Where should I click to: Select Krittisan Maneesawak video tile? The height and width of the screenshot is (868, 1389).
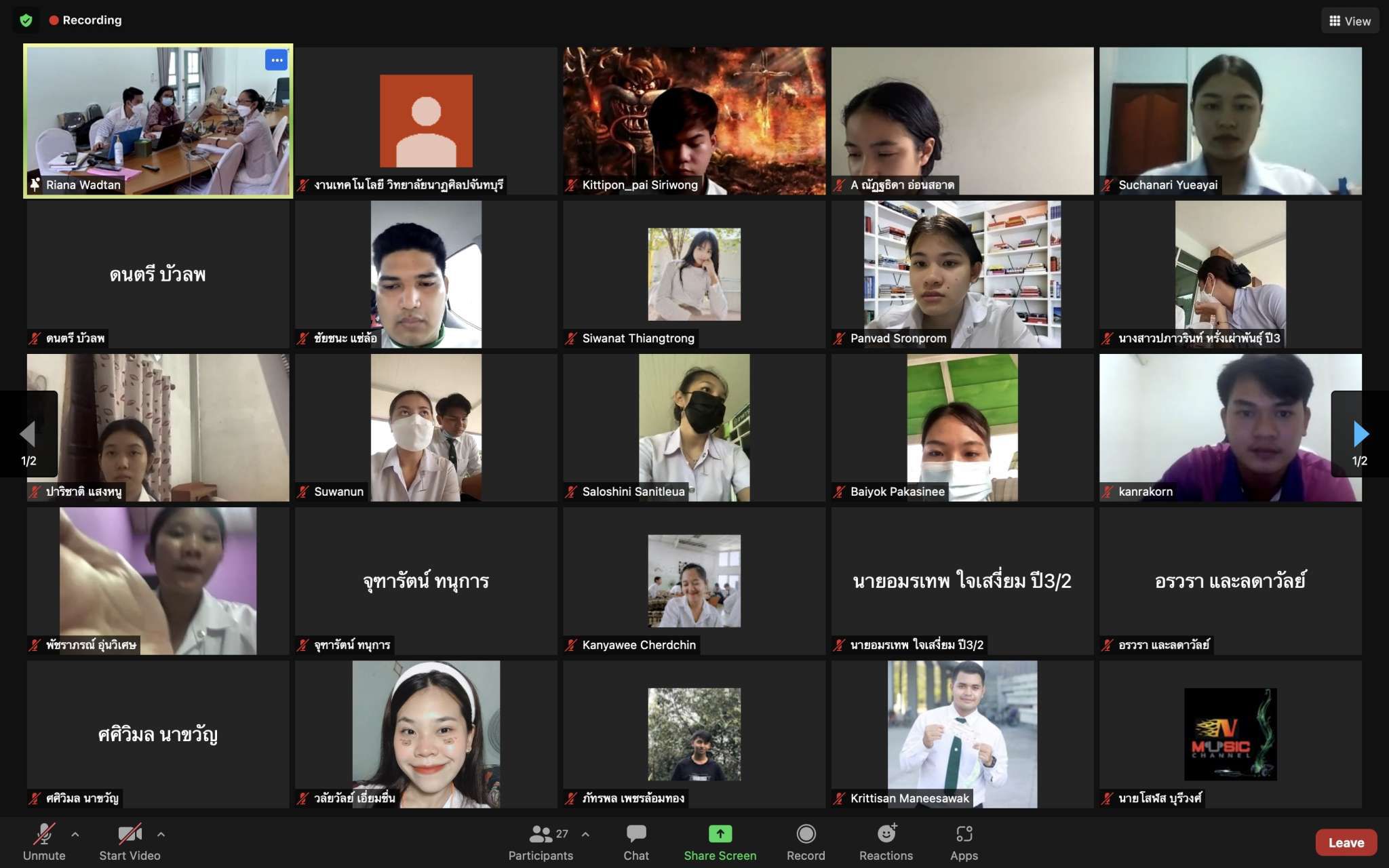[x=962, y=734]
